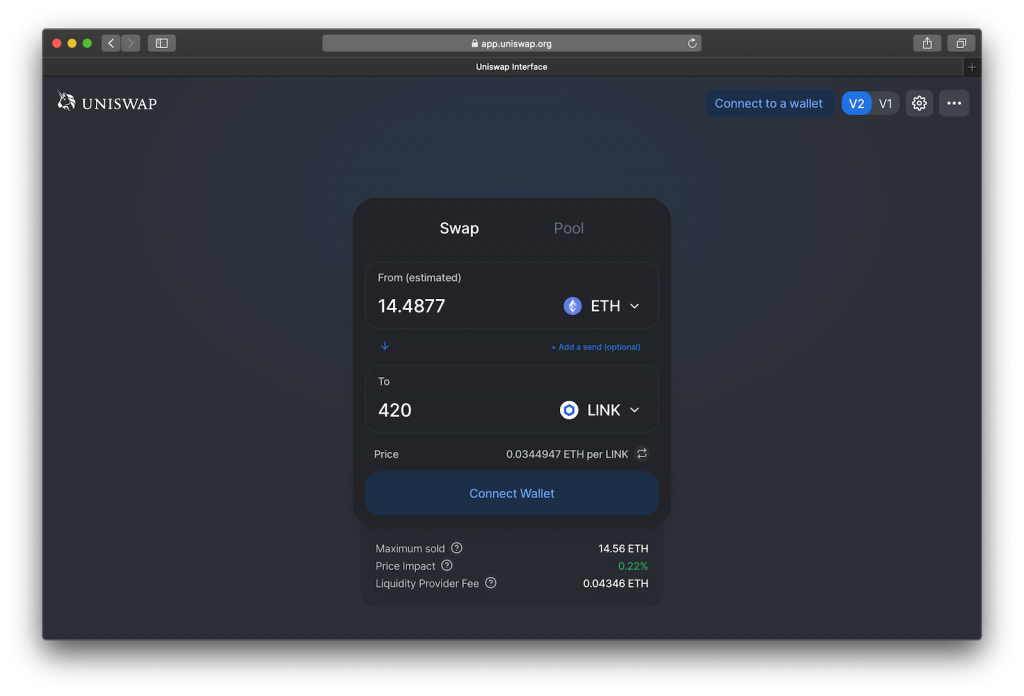The height and width of the screenshot is (696, 1024).
Task: Click the Connect to a wallet button
Action: coord(769,103)
